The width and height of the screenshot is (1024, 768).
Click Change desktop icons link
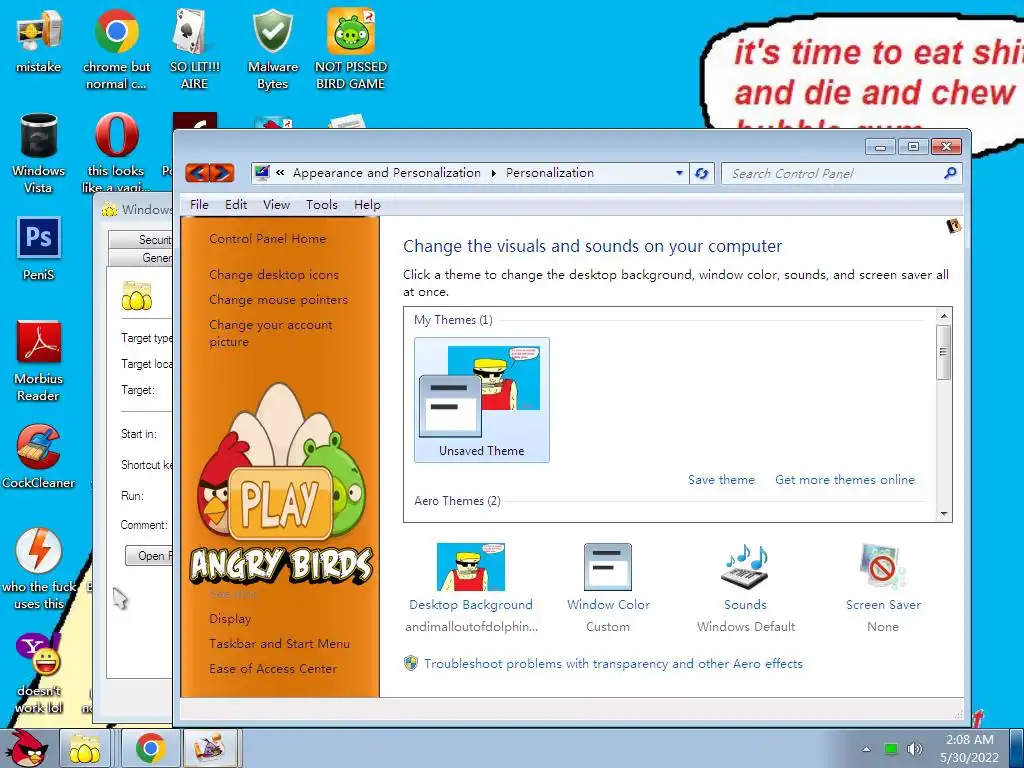pos(274,275)
